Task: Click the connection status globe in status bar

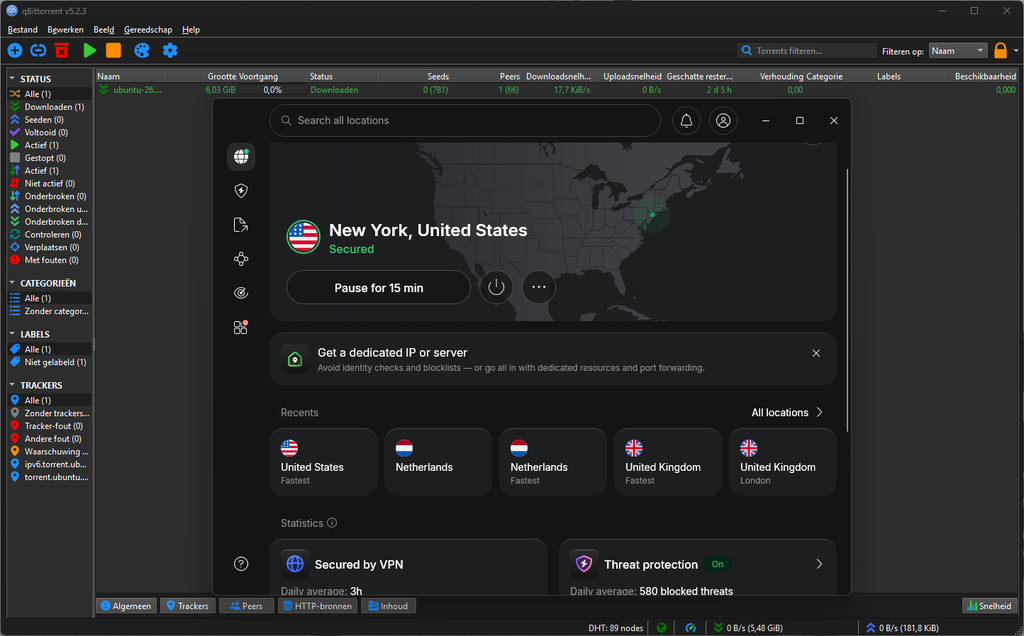Action: point(662,628)
